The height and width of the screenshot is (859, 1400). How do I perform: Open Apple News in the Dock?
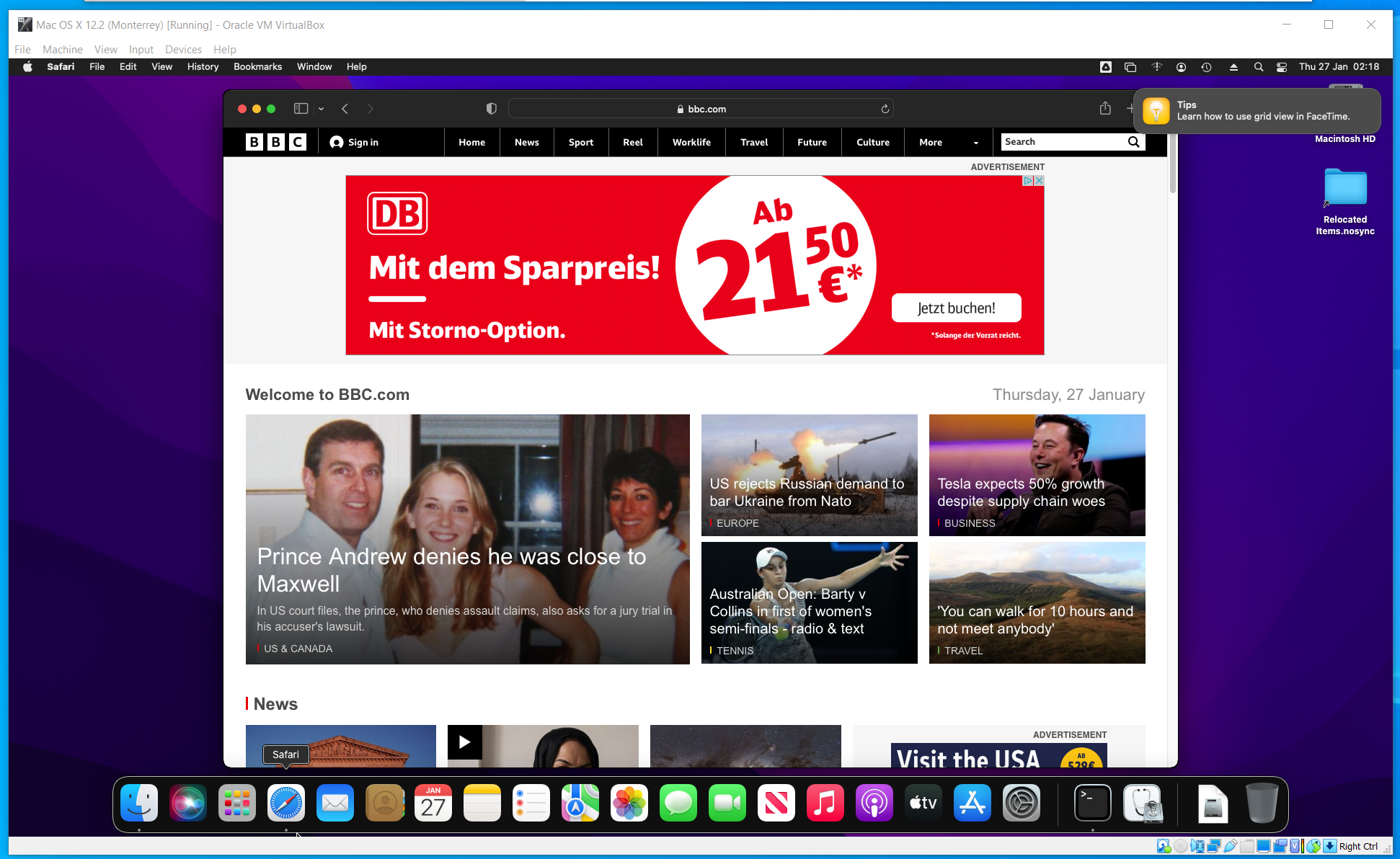776,803
